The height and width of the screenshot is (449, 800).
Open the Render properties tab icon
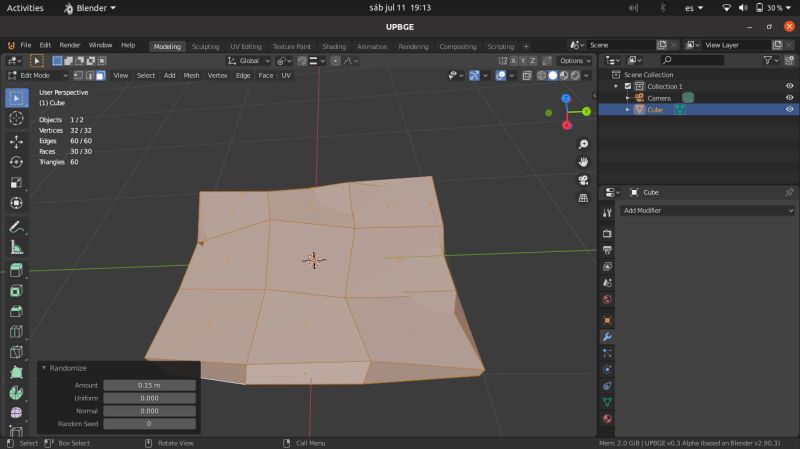607,234
